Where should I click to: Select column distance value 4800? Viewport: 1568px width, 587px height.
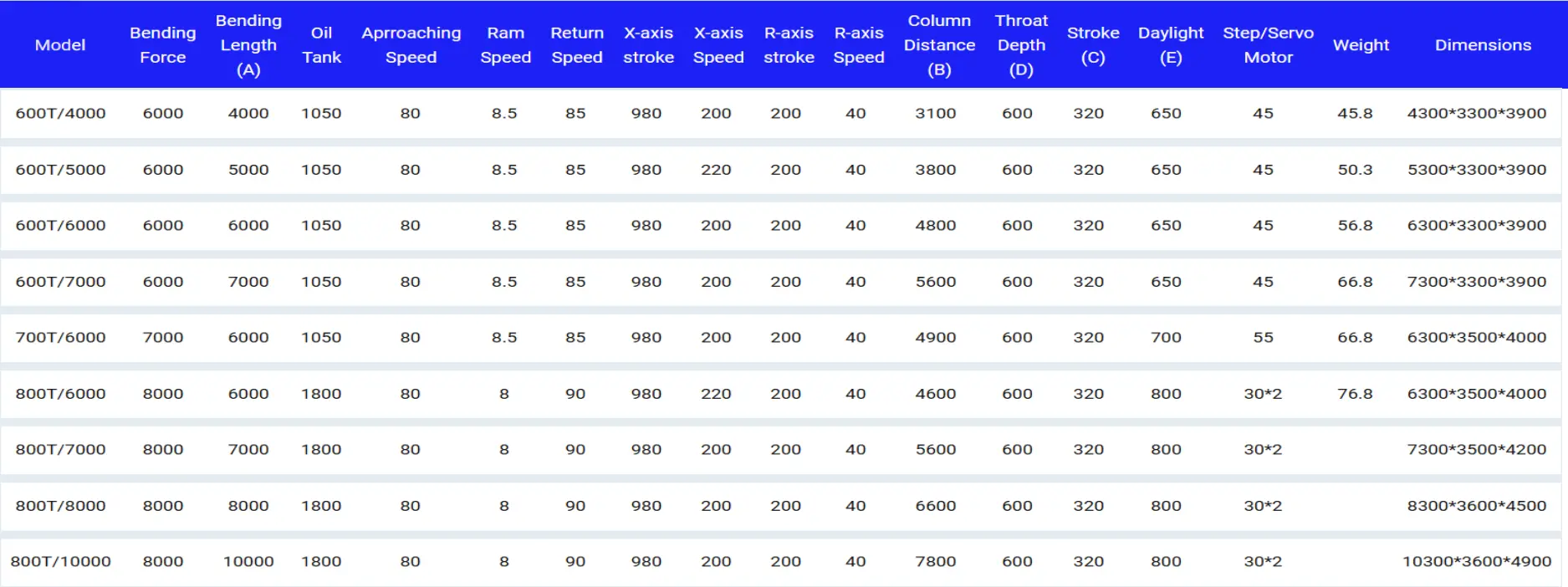pos(936,226)
